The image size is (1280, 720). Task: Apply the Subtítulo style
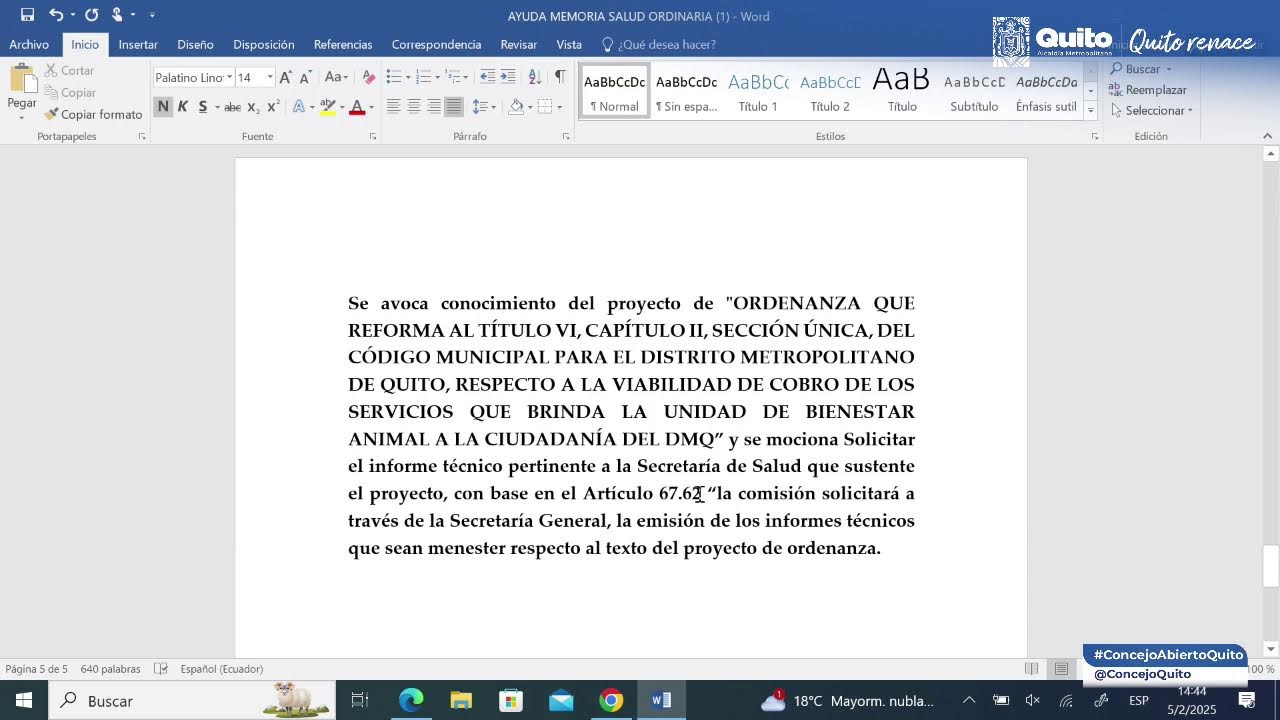pos(974,91)
